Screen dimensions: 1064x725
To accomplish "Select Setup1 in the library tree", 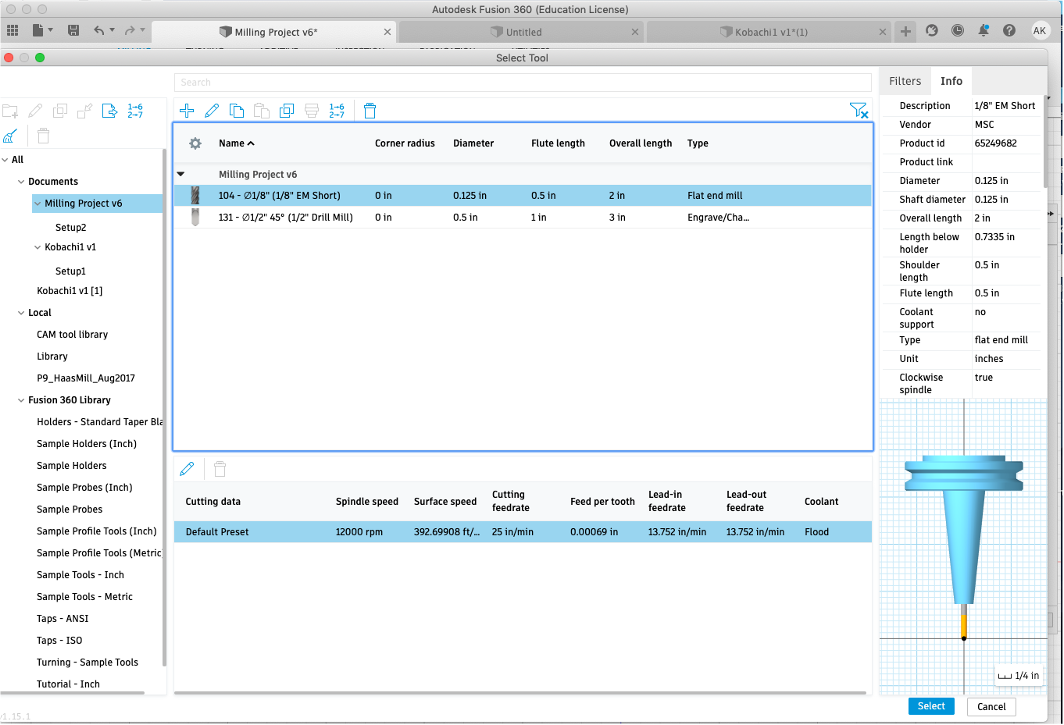I will [71, 271].
